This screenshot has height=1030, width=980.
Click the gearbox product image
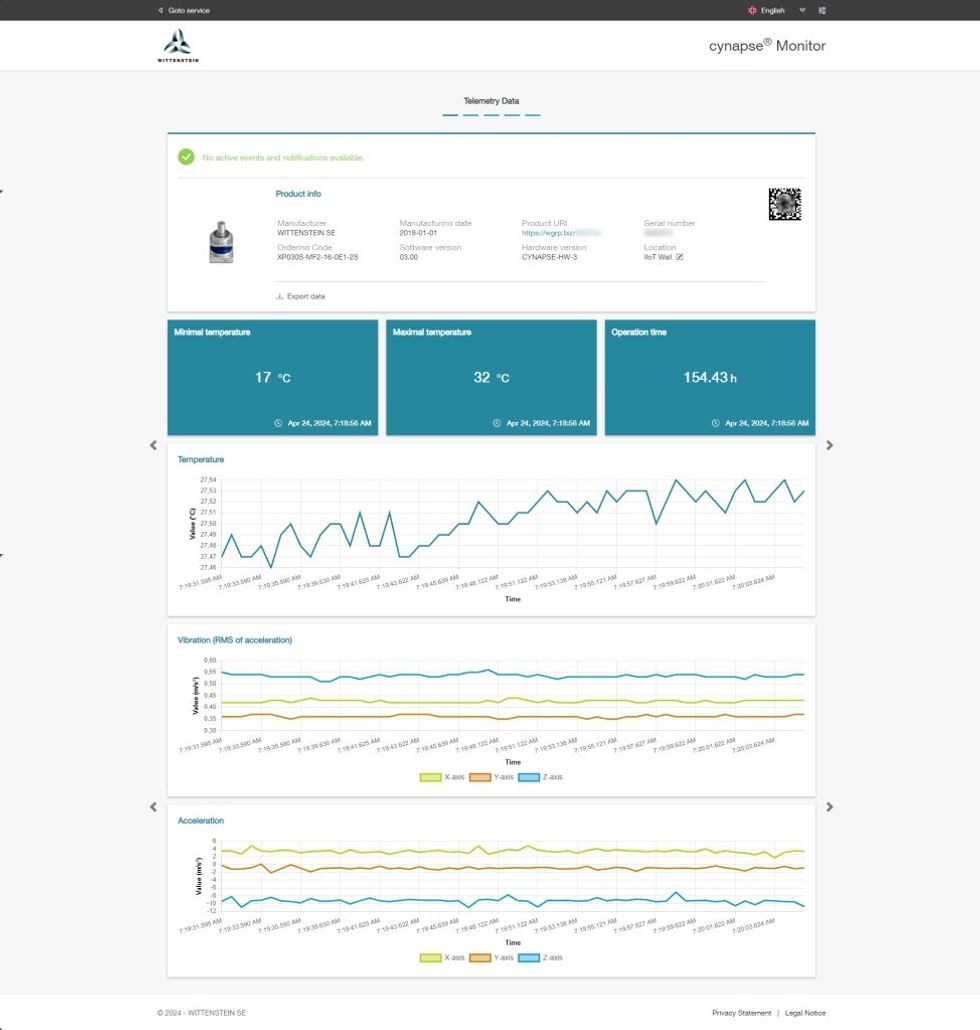coord(222,242)
